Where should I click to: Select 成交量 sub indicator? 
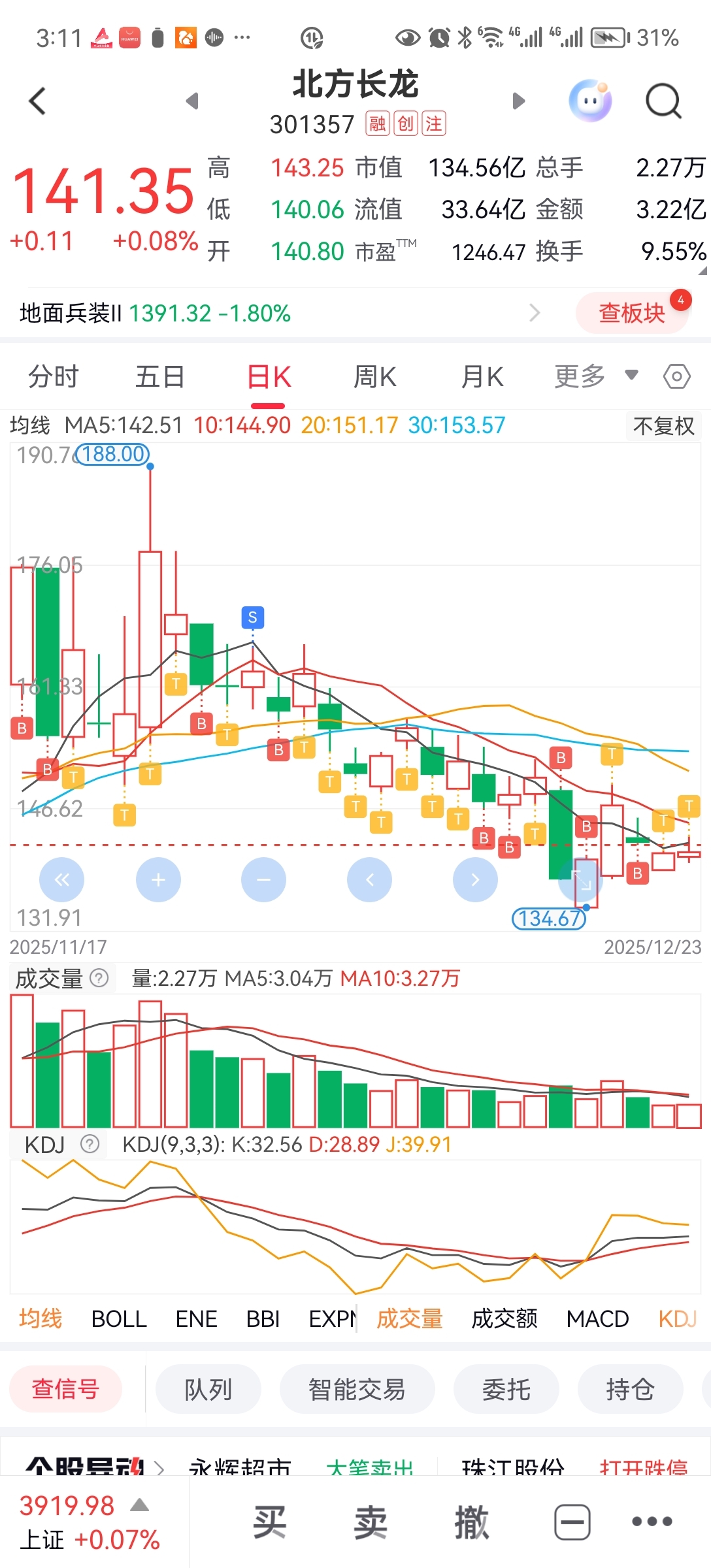(x=410, y=1318)
